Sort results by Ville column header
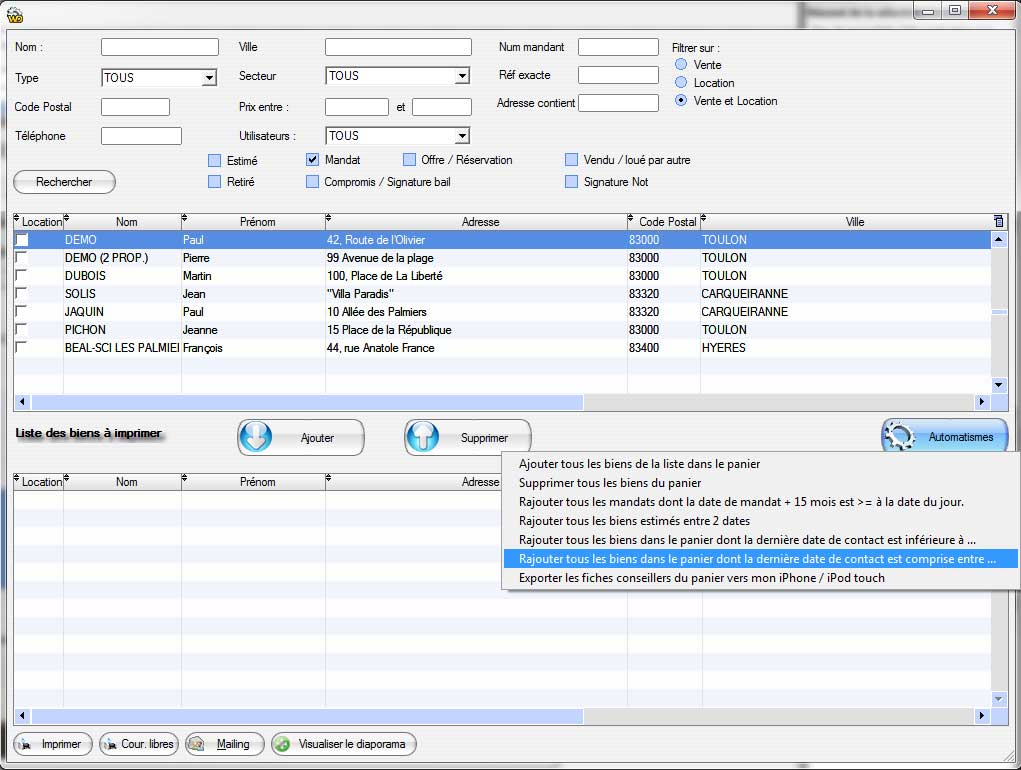Screen dimensions: 1021x770 point(854,222)
